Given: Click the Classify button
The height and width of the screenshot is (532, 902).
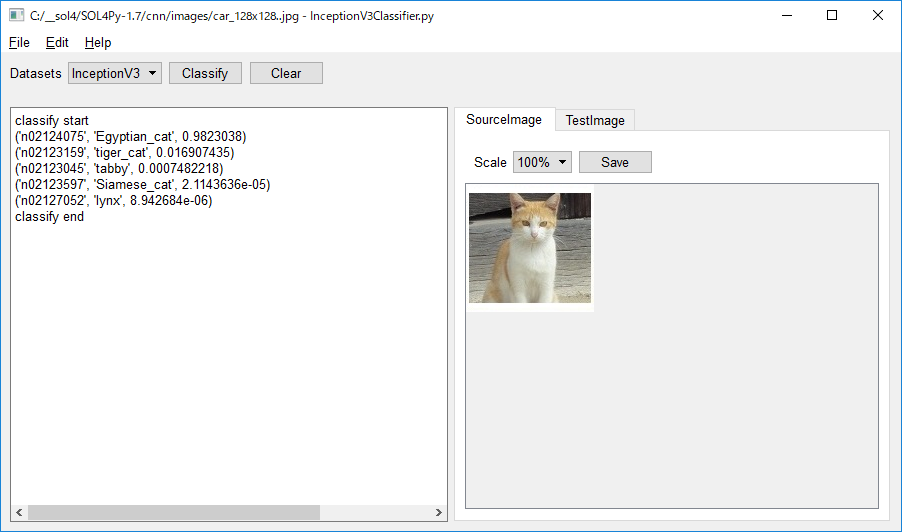Looking at the screenshot, I should tap(205, 74).
